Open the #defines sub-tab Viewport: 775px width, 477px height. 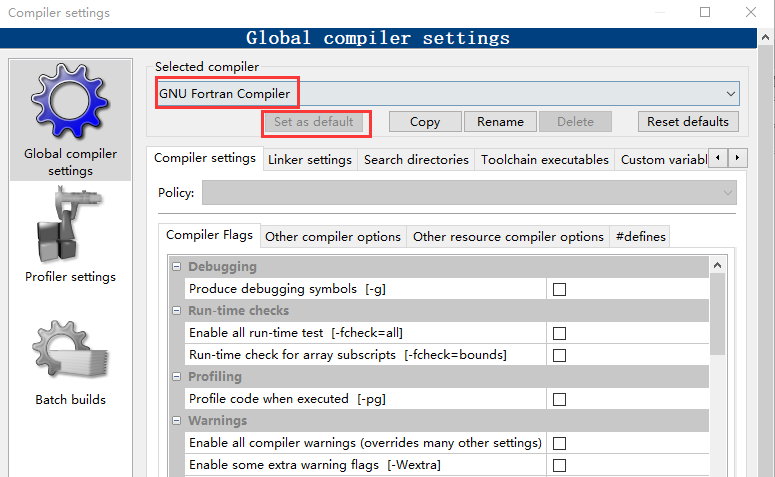(641, 237)
